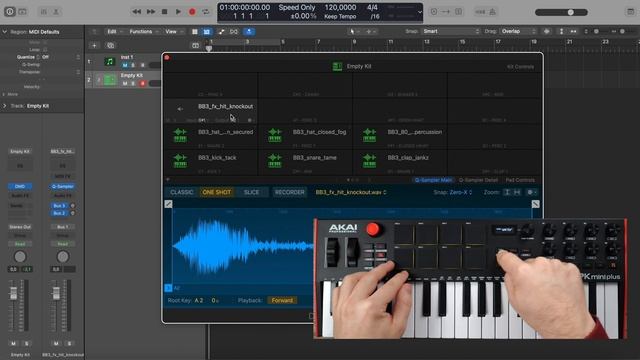This screenshot has width=640, height=360.
Task: Move the master volume slider knob
Action: click(x=571, y=12)
